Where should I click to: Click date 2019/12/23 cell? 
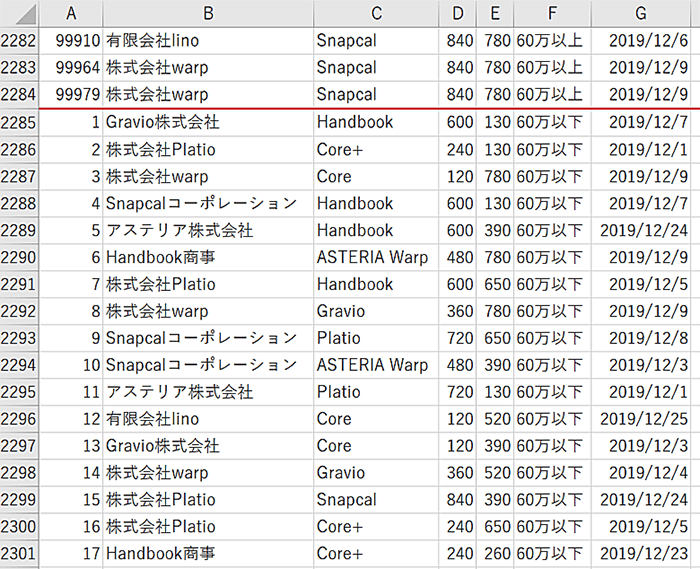pos(641,554)
